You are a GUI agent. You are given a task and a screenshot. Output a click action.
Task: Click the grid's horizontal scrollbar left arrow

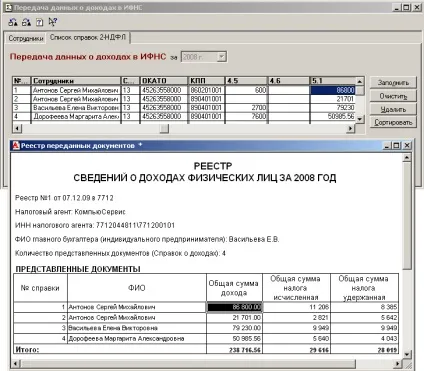pos(17,128)
